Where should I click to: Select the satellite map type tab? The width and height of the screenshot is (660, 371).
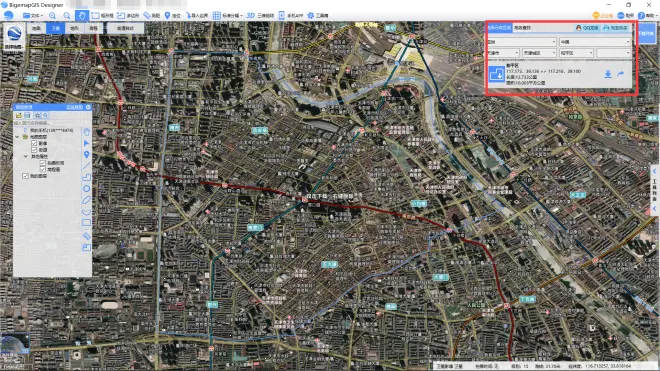[x=56, y=28]
